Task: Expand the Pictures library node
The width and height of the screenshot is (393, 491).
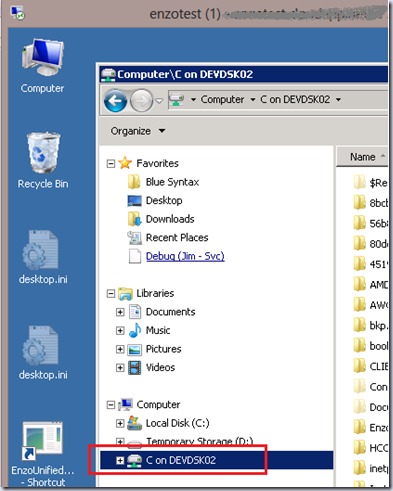Action: pyautogui.click(x=120, y=349)
